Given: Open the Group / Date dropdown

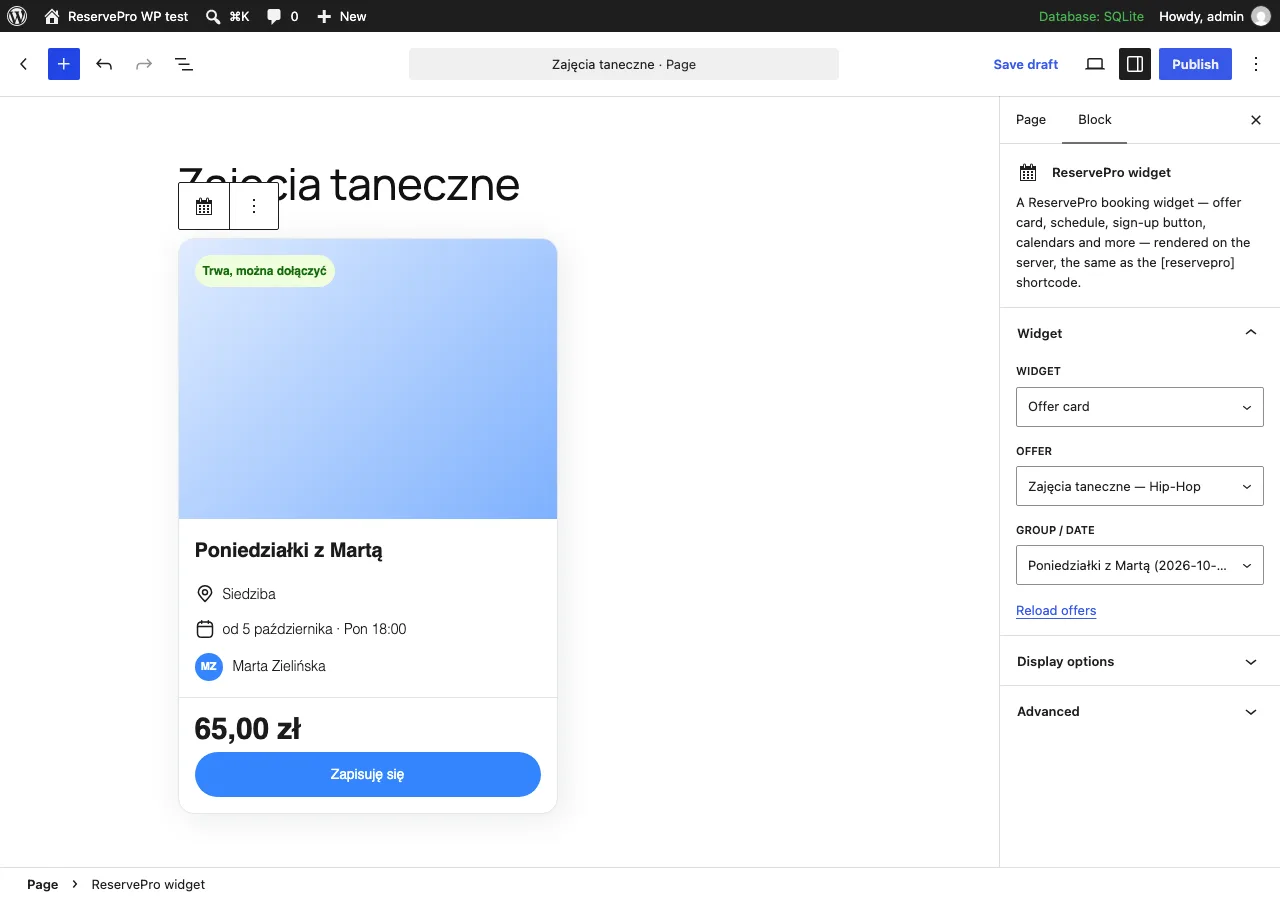Looking at the screenshot, I should pos(1140,566).
